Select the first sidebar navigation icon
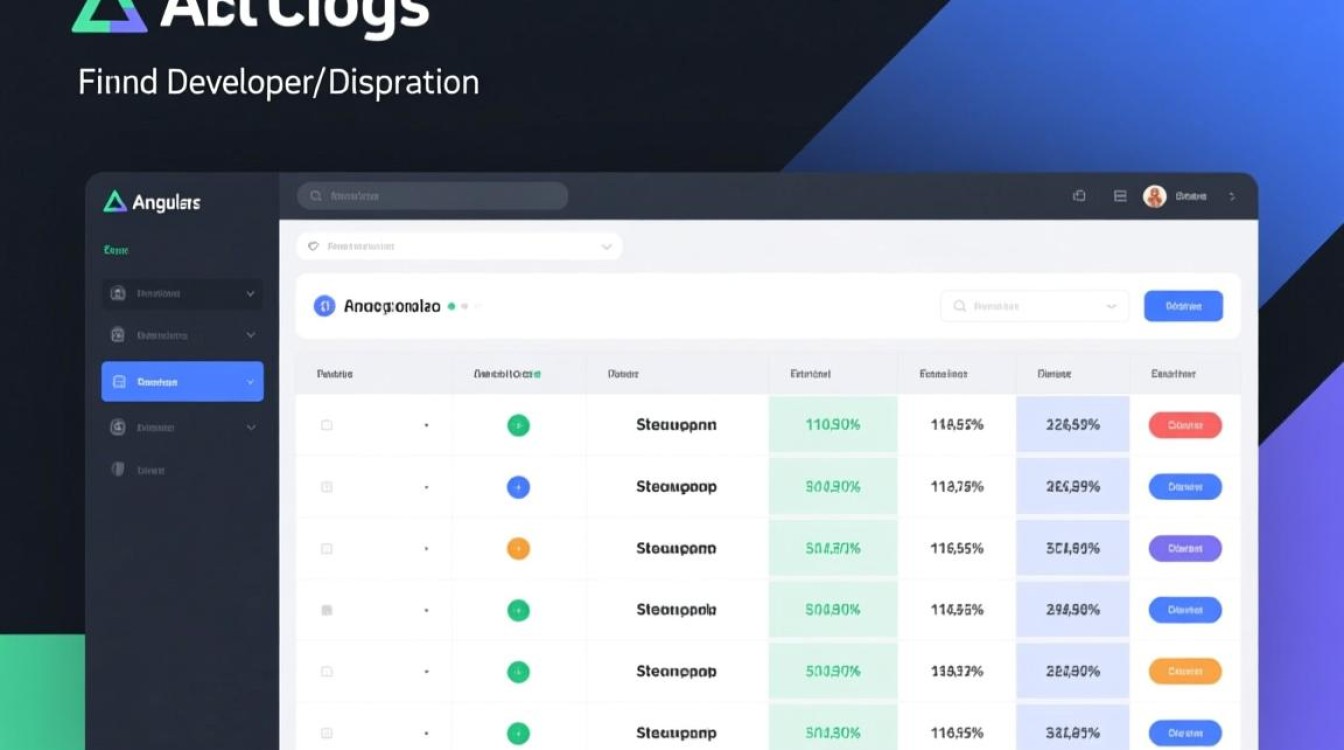 point(118,293)
